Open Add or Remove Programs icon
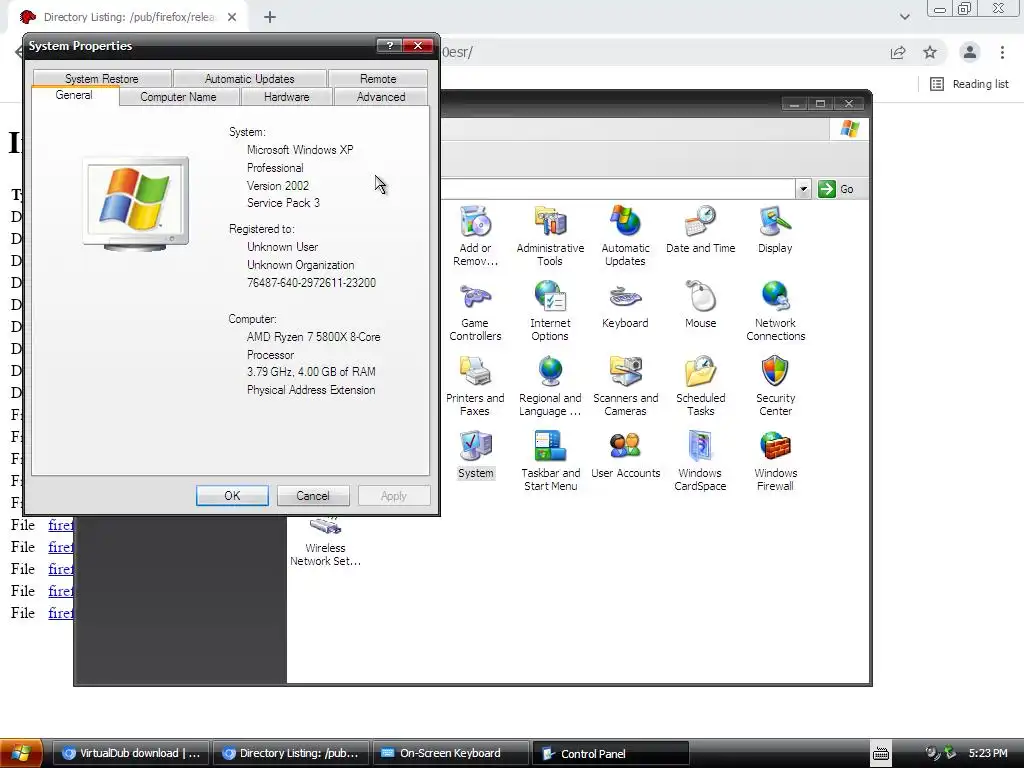1024x768 pixels. pos(475,236)
